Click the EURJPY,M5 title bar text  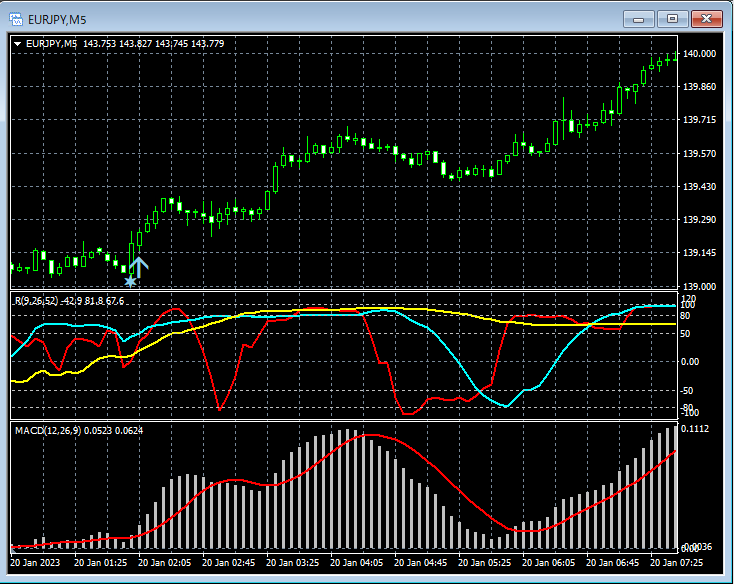55,18
